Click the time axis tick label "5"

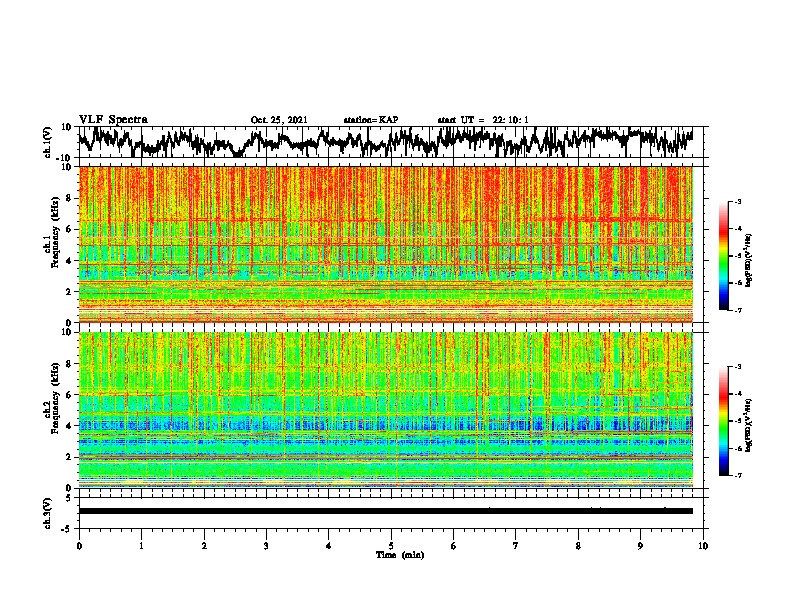[391, 546]
